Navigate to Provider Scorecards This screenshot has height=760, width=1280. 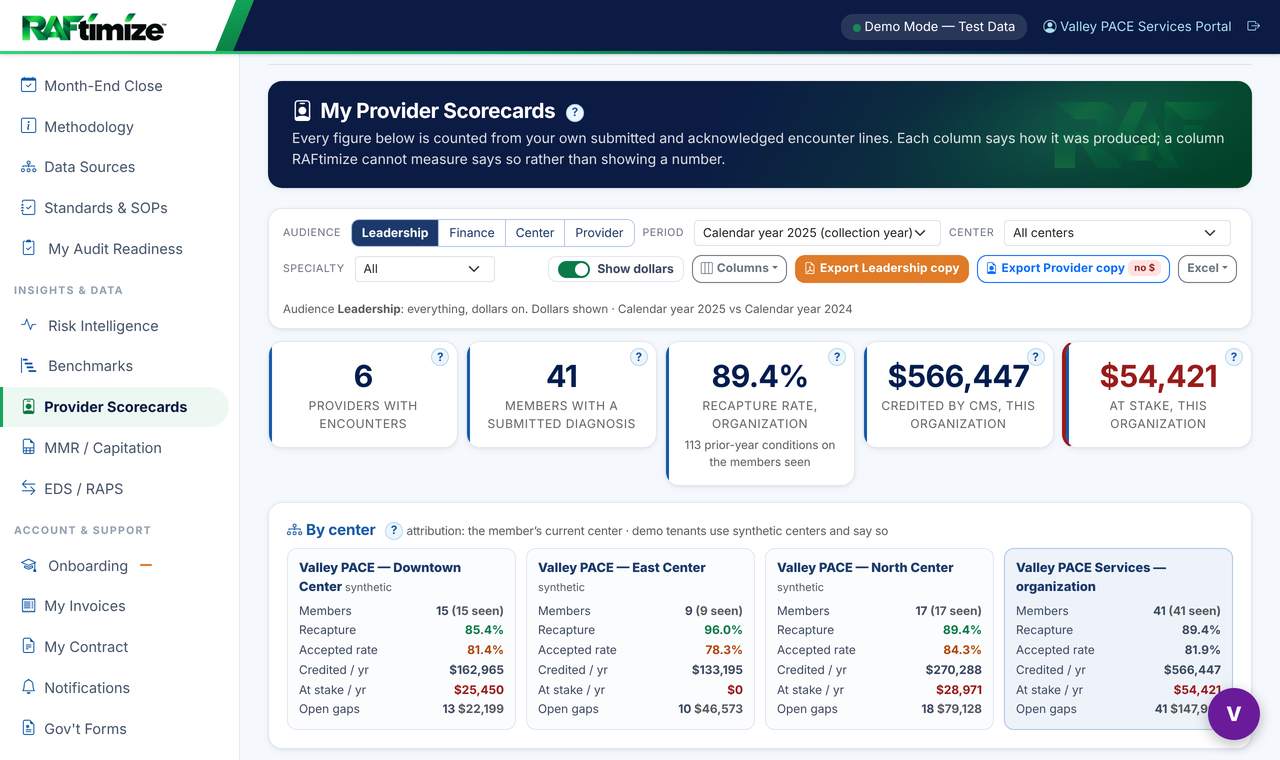(114, 407)
